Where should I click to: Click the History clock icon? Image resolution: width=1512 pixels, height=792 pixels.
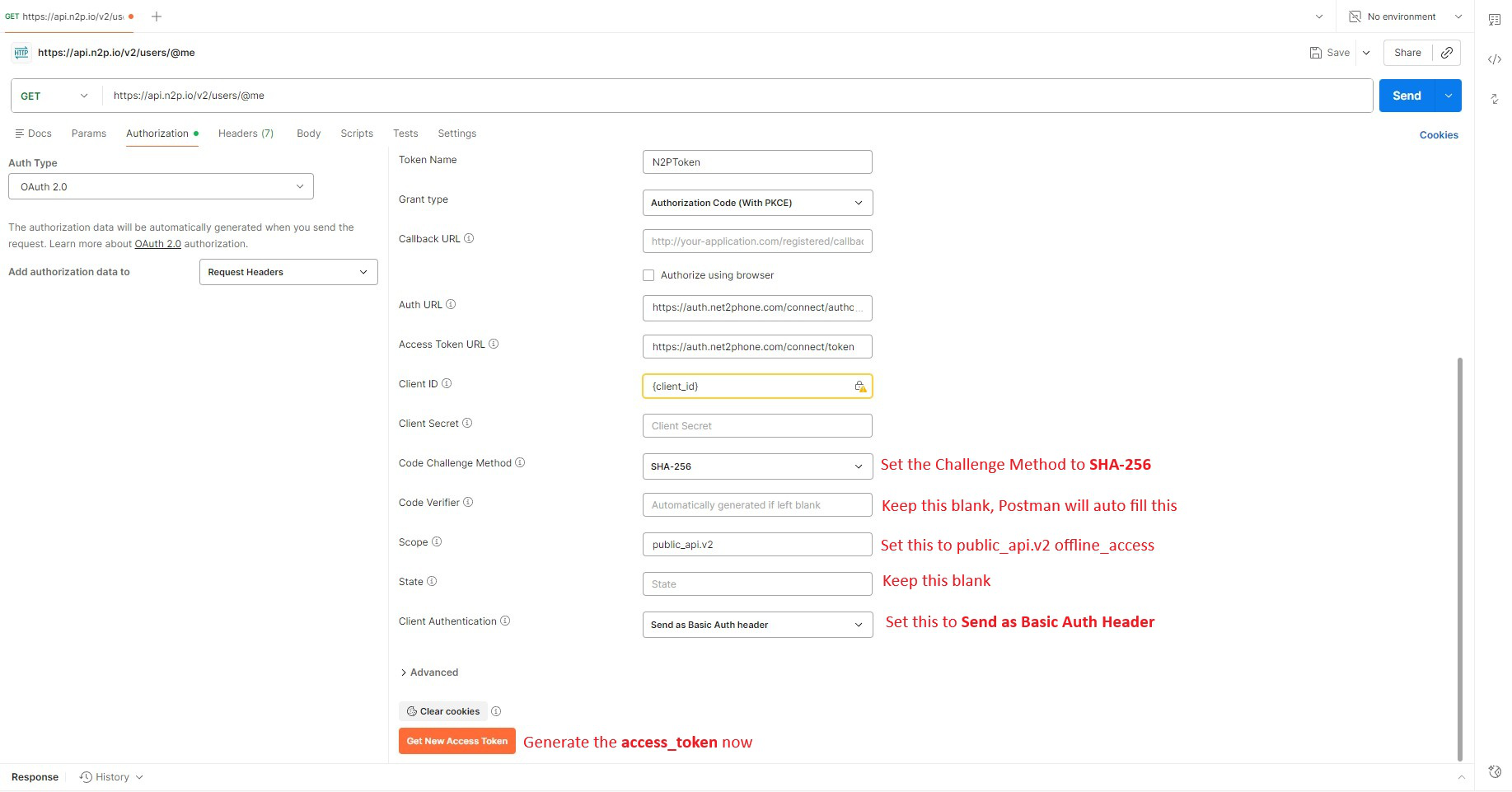point(86,777)
